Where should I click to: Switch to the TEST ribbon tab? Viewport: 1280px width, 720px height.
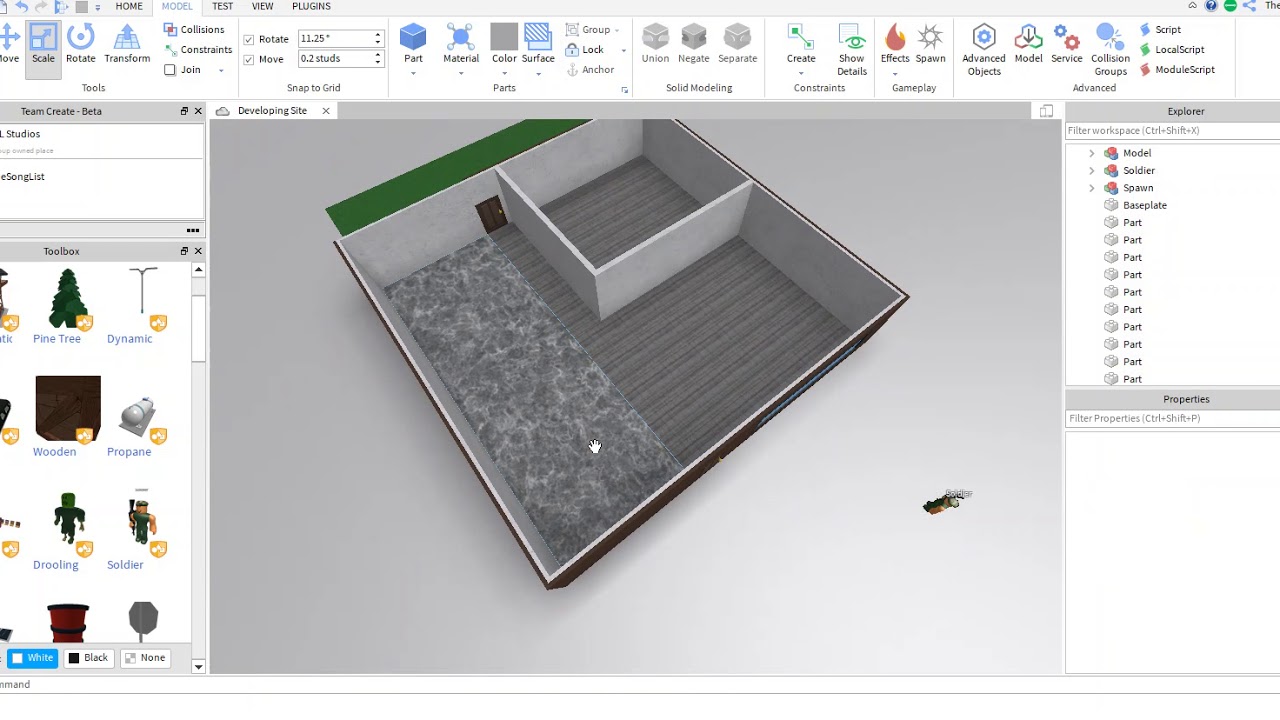point(222,6)
